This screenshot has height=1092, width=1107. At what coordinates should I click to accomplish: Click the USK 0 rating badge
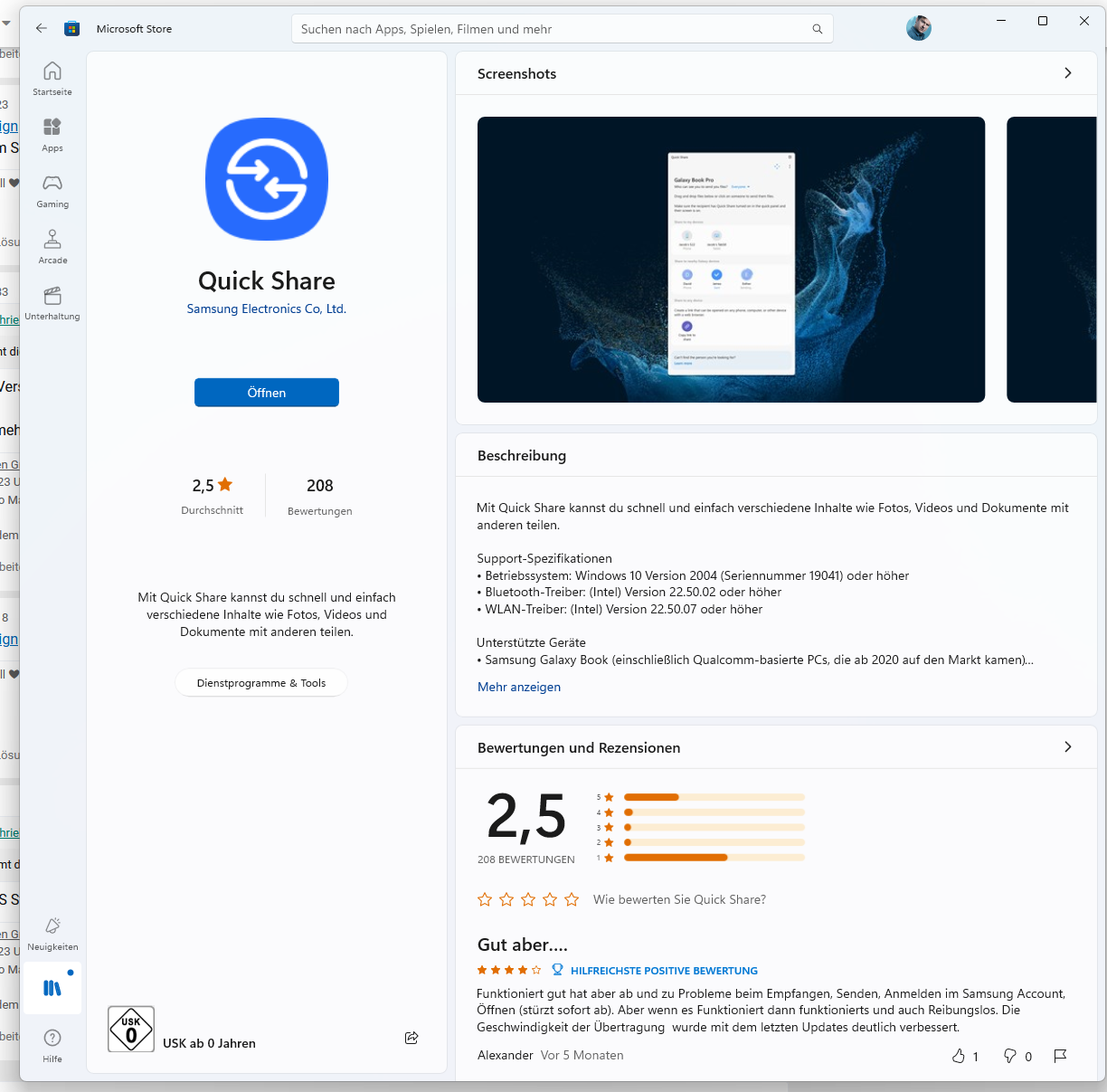pyautogui.click(x=131, y=1030)
